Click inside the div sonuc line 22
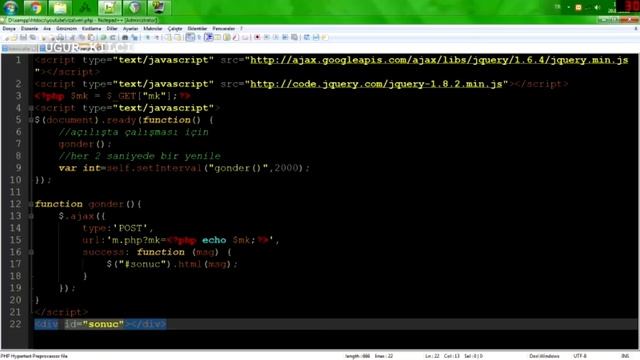640x360 pixels. 100,324
